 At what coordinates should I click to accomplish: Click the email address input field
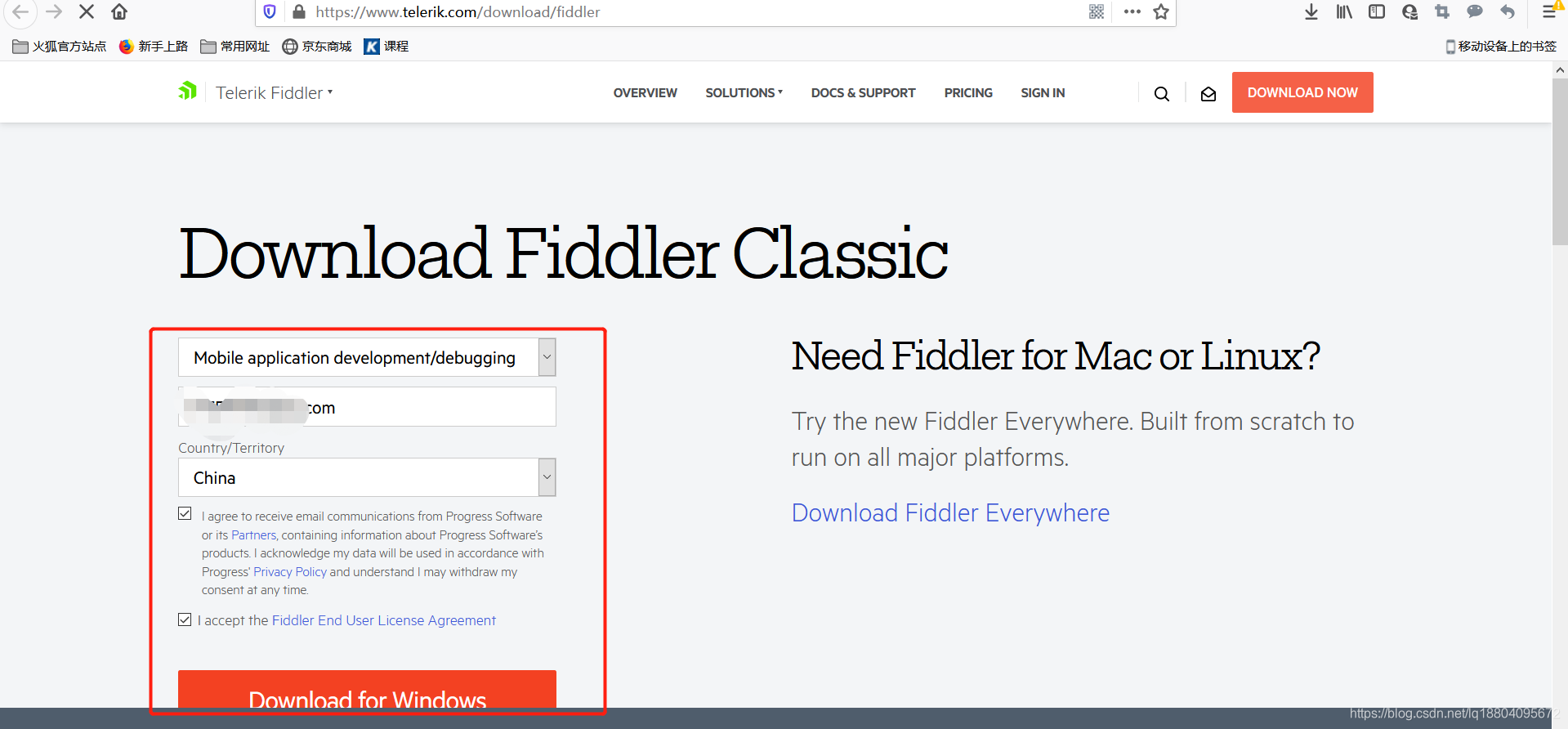(x=367, y=407)
